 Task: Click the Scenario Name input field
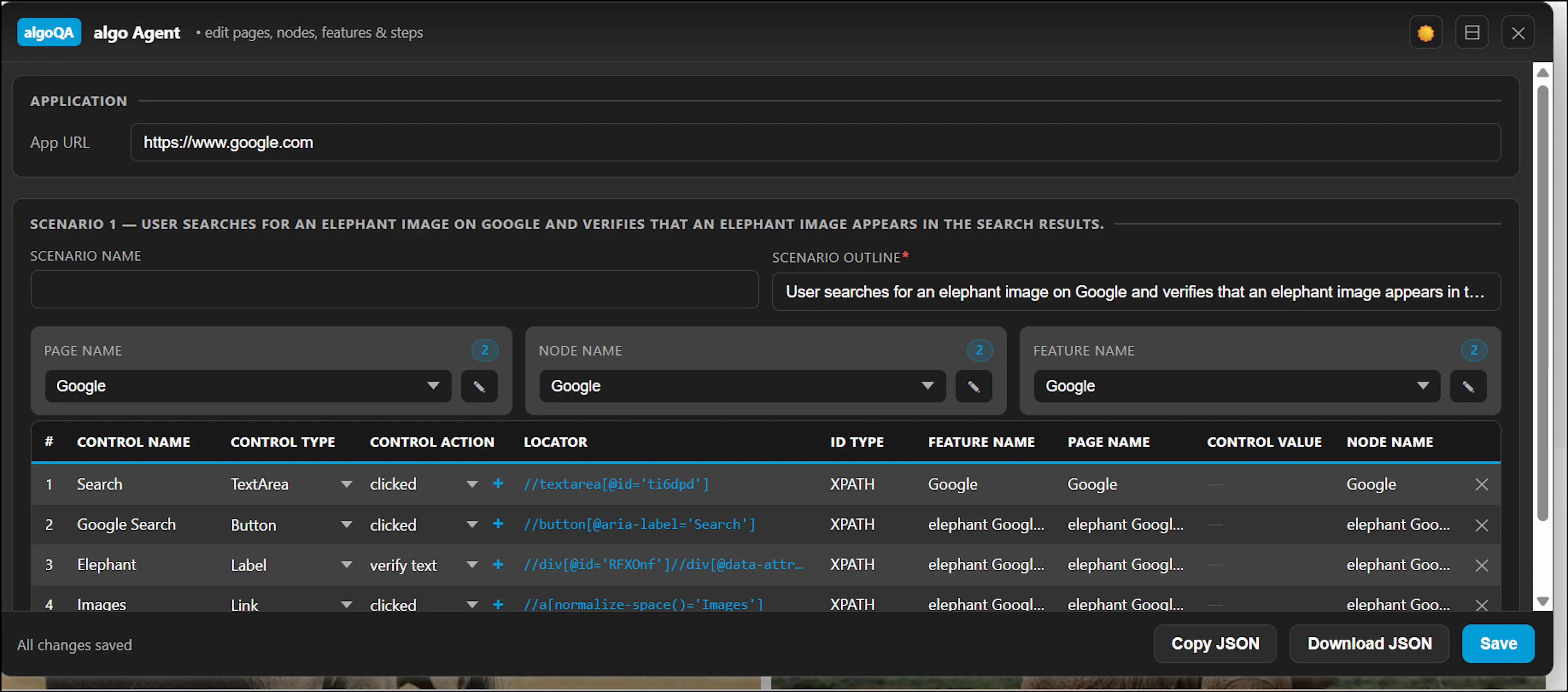(x=394, y=289)
